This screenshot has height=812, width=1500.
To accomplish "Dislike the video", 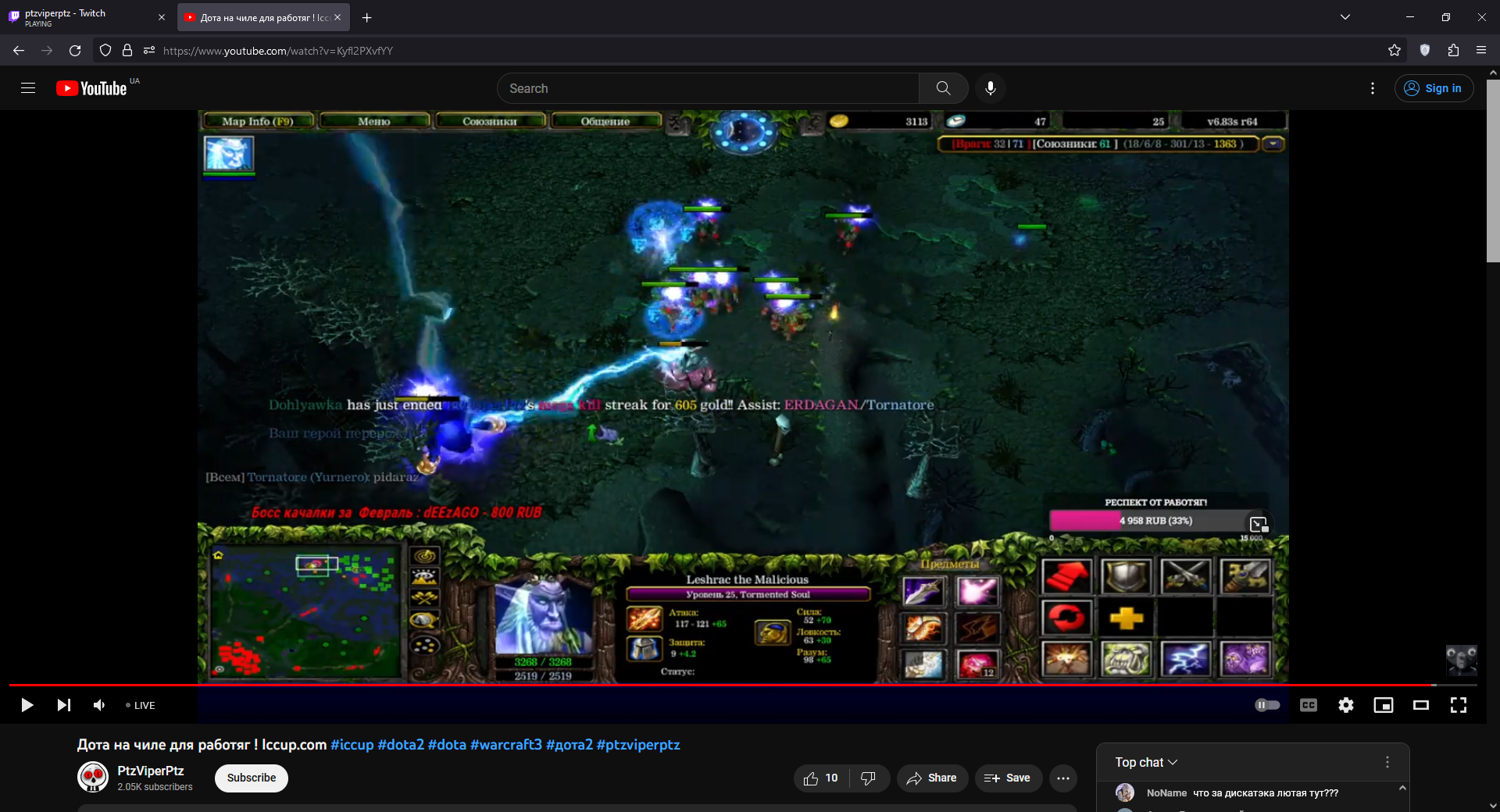I will (x=868, y=778).
